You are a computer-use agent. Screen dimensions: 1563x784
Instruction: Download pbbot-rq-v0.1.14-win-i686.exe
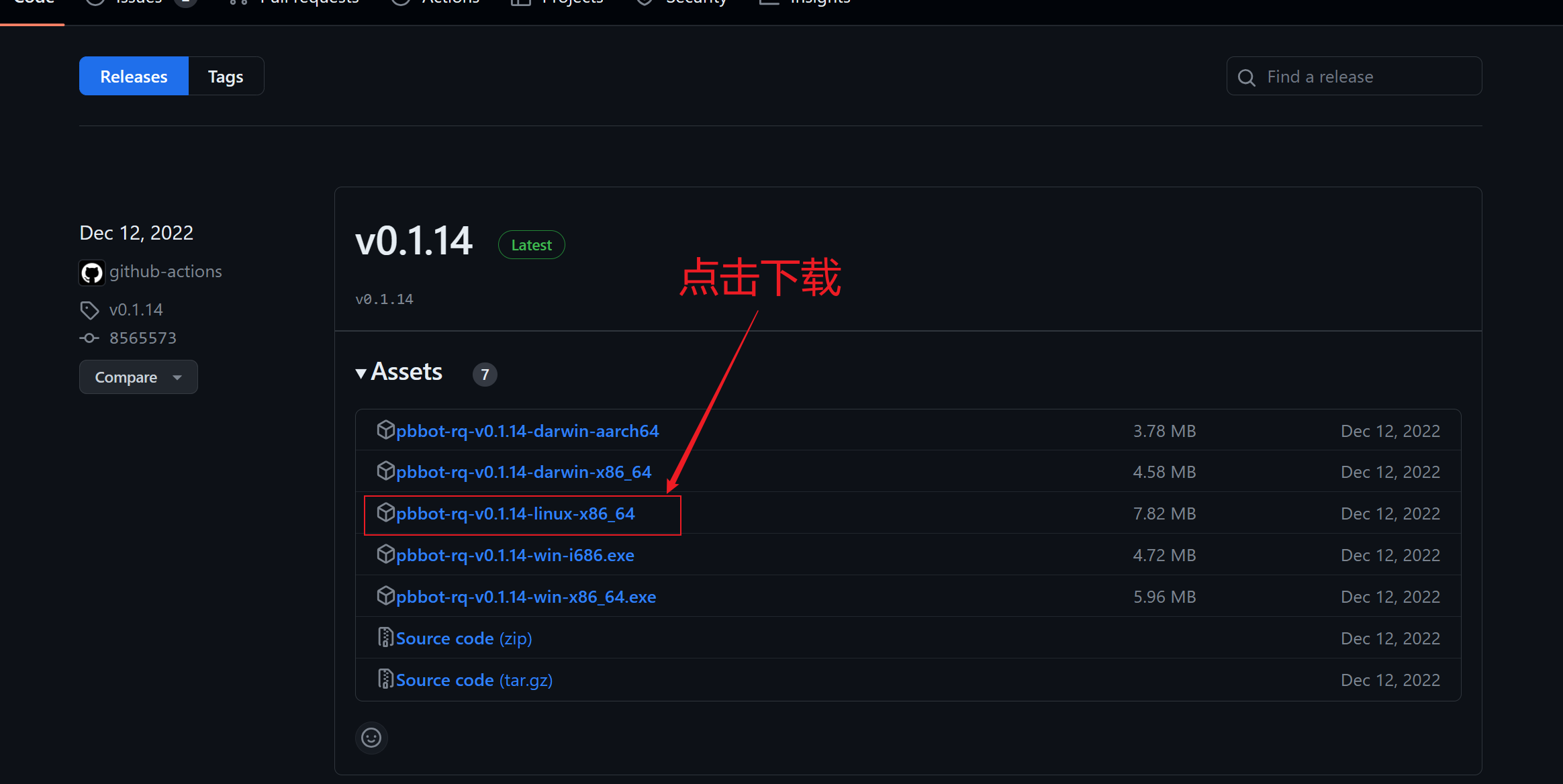click(515, 556)
